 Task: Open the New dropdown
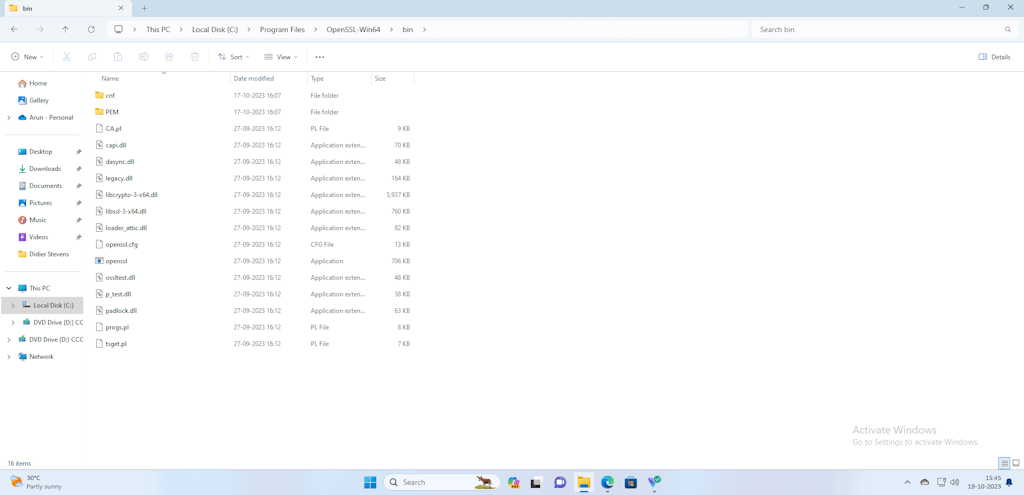click(27, 57)
